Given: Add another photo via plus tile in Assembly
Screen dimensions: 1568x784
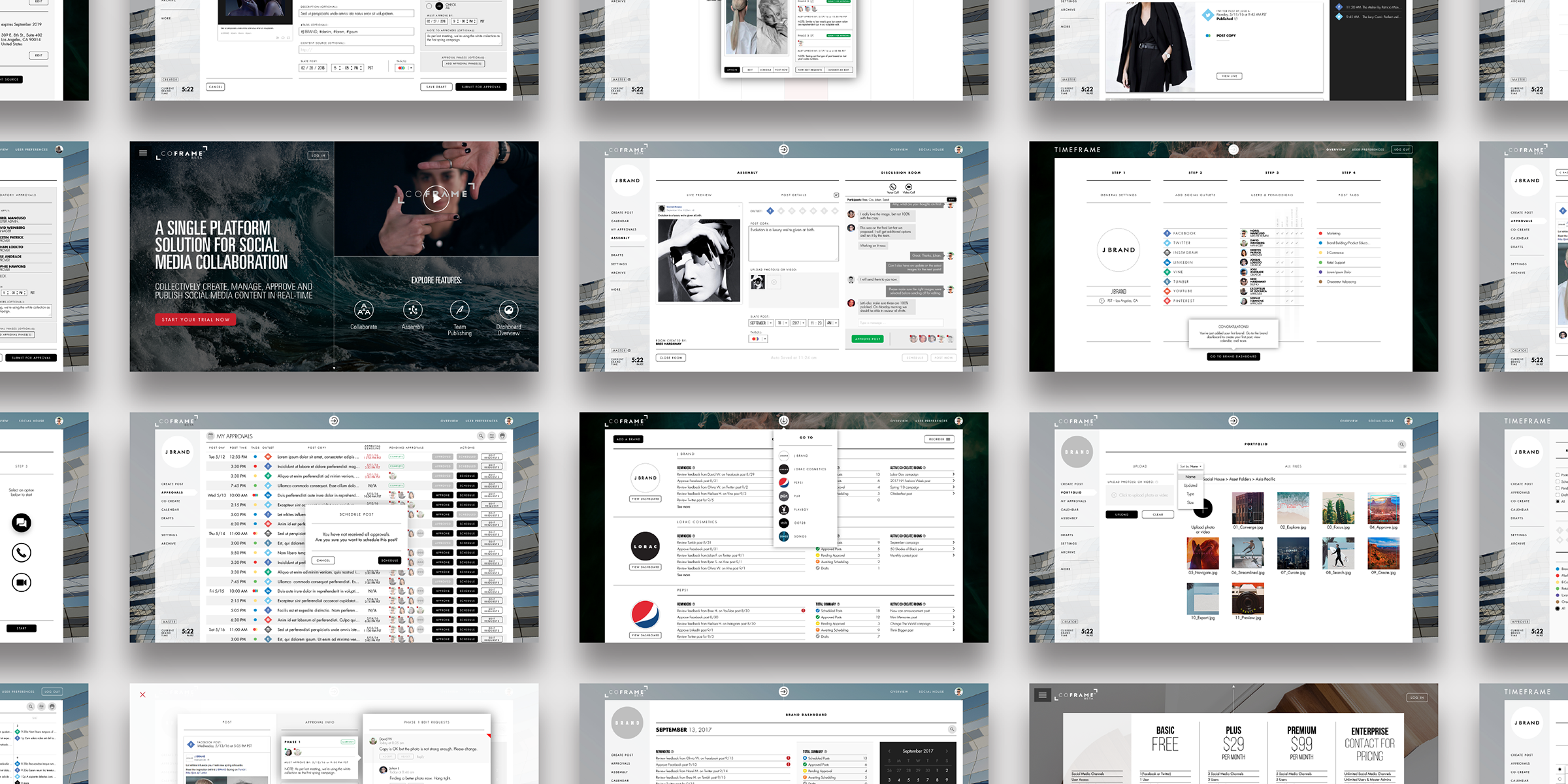Looking at the screenshot, I should point(774,282).
